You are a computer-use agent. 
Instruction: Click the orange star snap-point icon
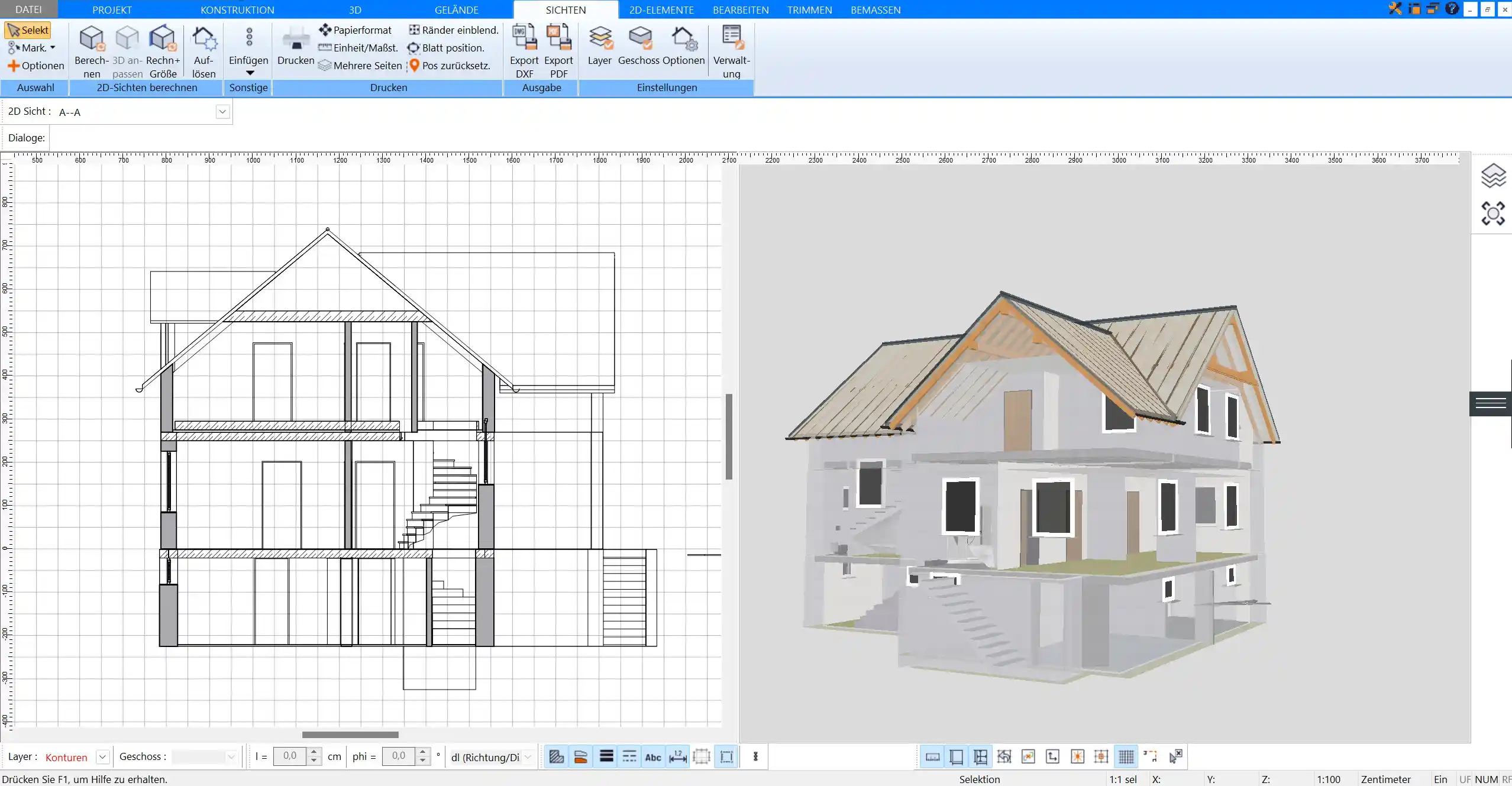pos(1077,756)
